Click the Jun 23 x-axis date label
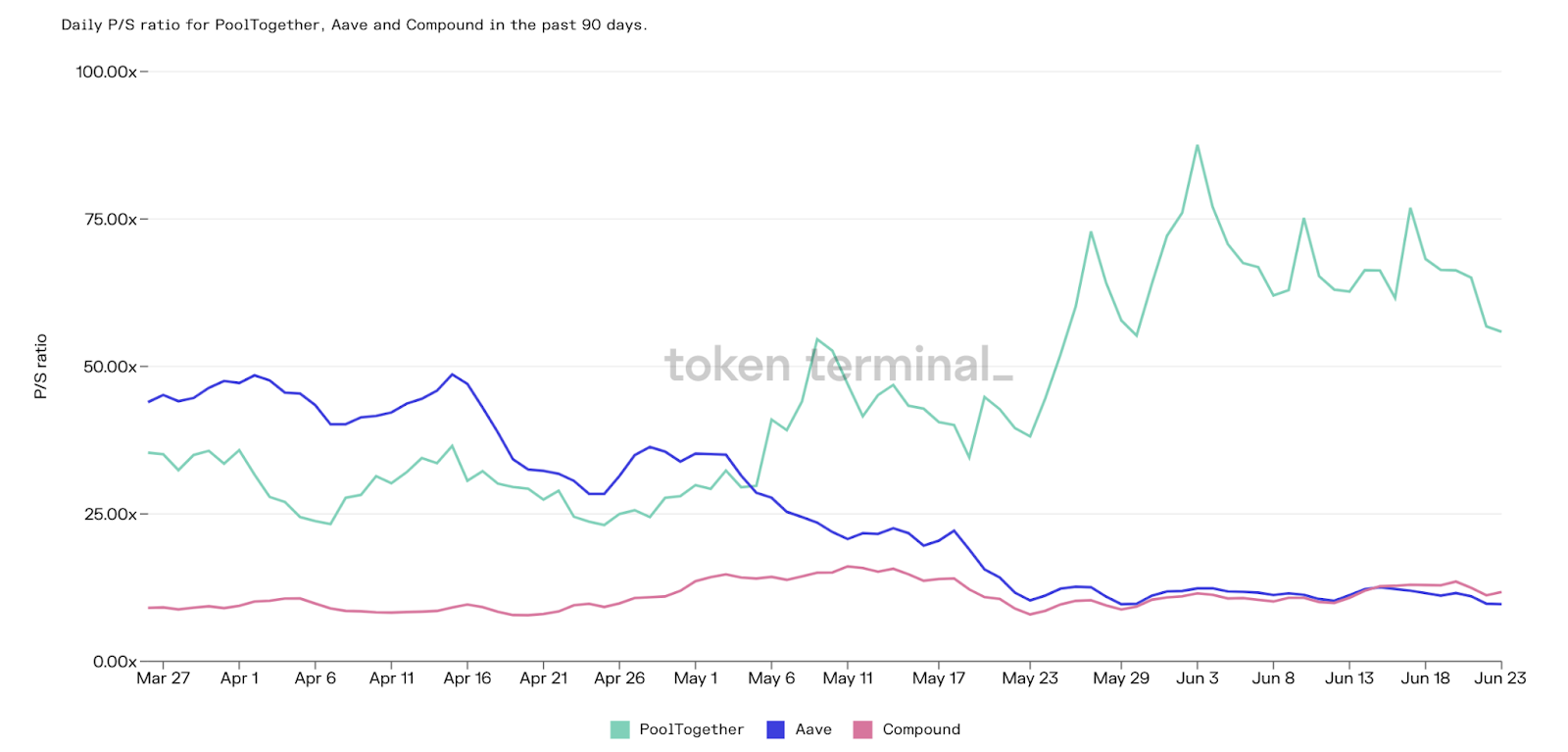 tap(1499, 678)
